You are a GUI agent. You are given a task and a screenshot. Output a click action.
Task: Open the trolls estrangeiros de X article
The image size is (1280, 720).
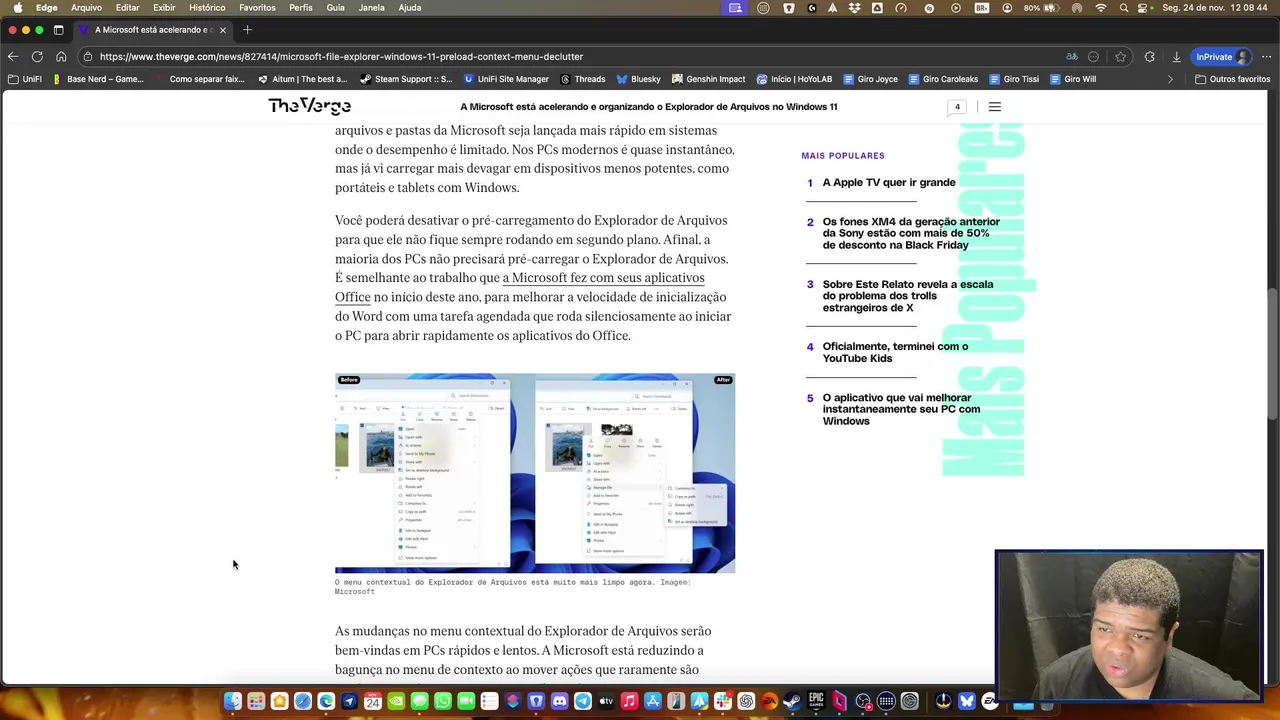coord(908,296)
